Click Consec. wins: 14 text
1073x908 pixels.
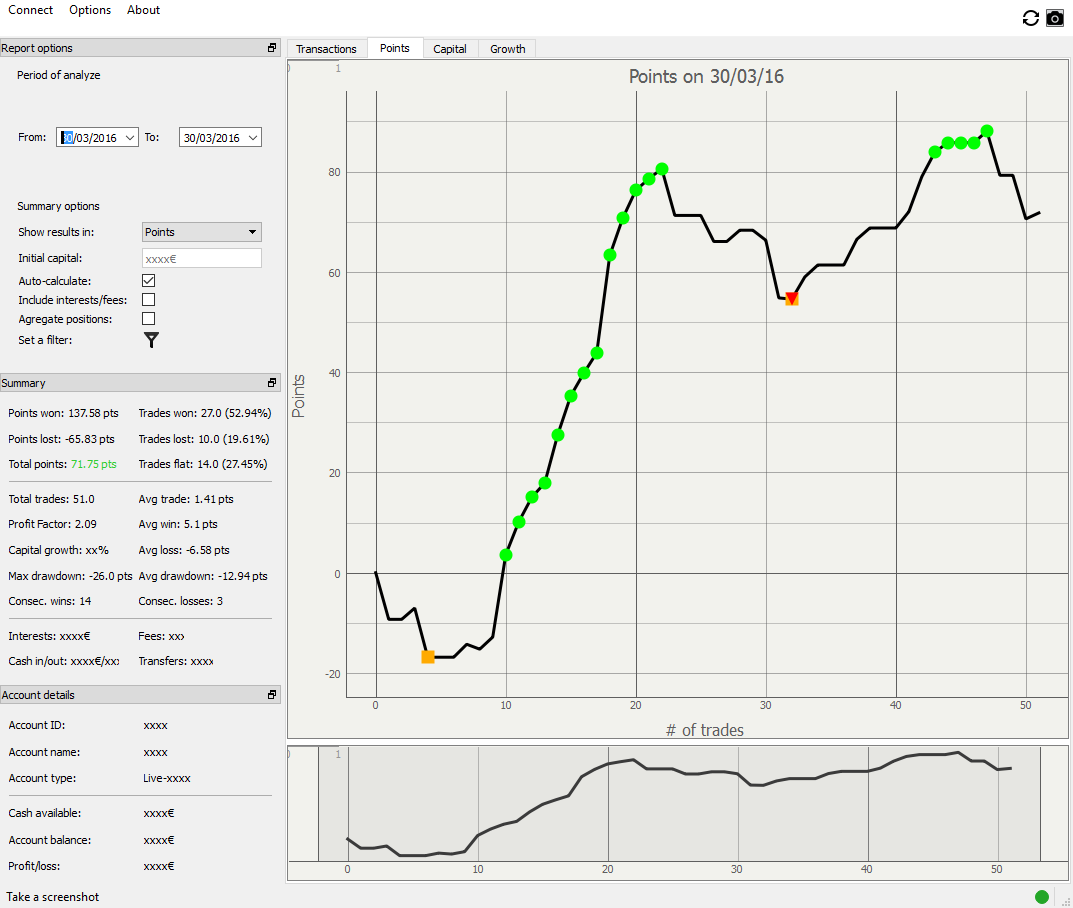click(x=49, y=601)
